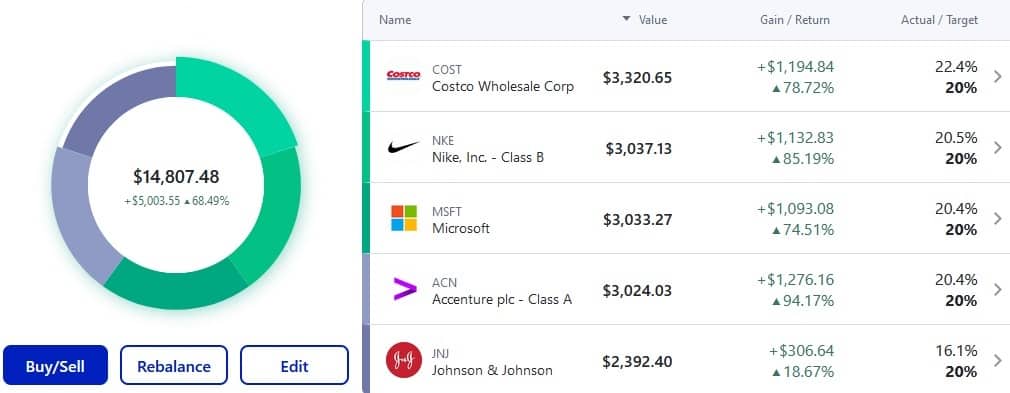Click the Costco logo icon
1010x393 pixels.
point(403,75)
